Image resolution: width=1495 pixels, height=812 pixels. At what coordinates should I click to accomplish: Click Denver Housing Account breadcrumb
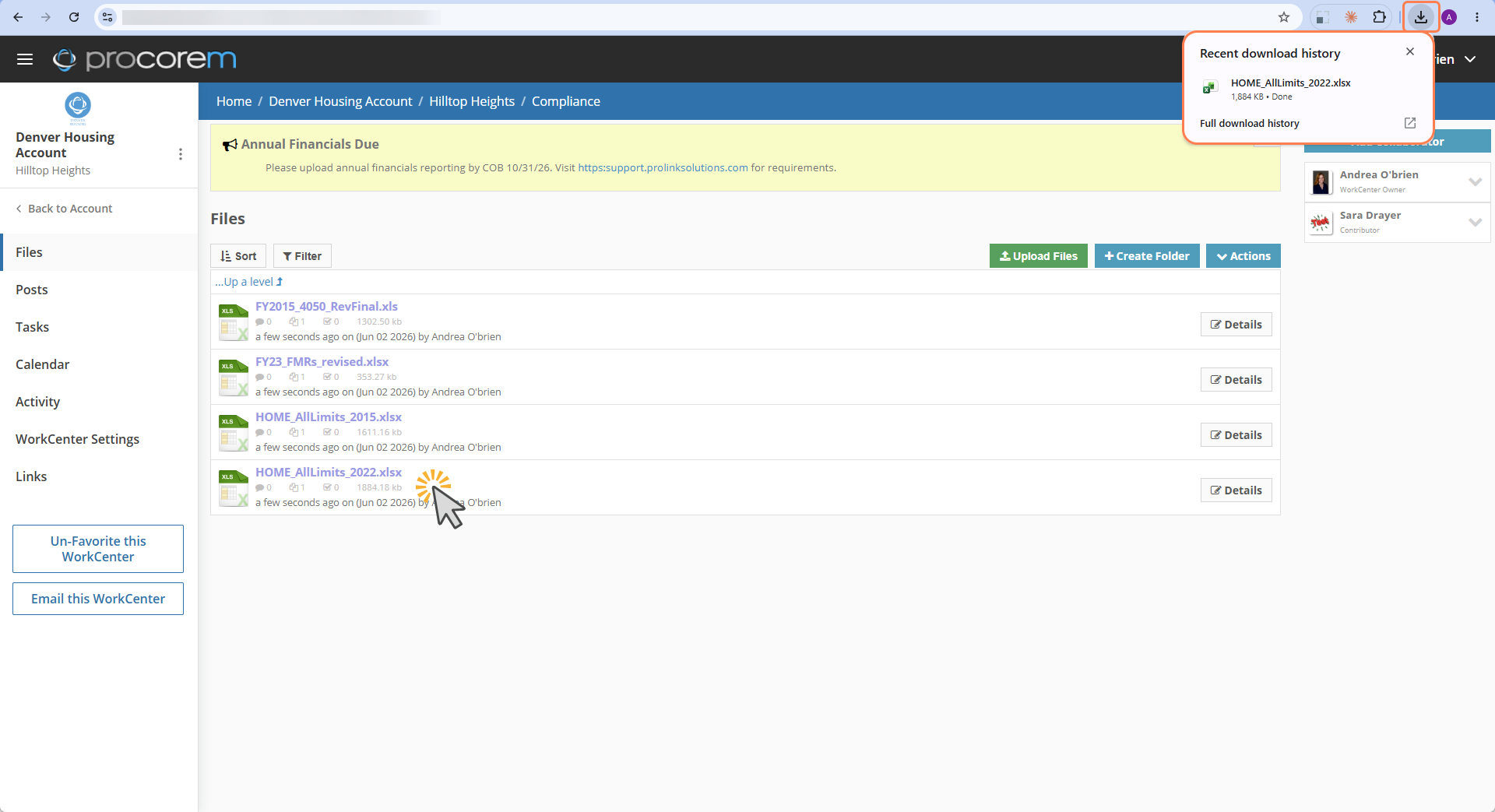click(x=340, y=101)
